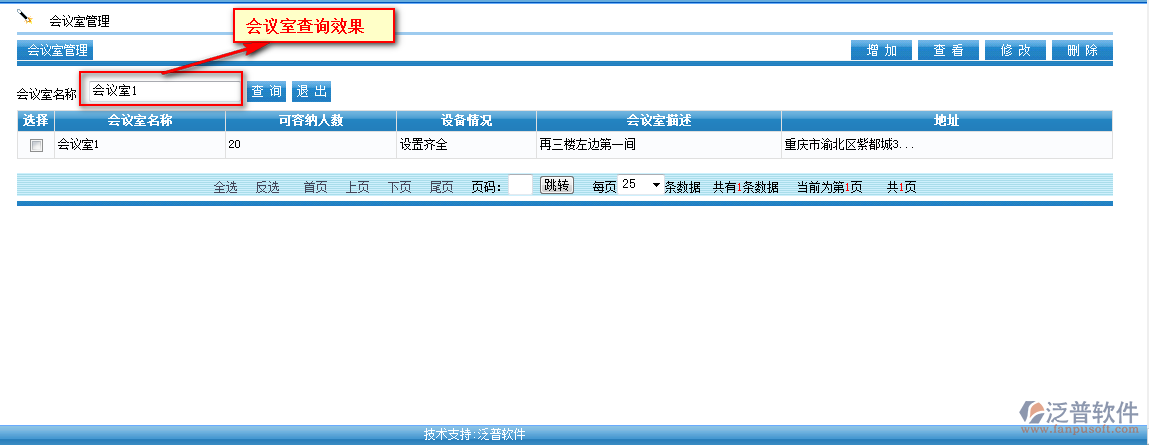
Task: Click the 地址 column header
Action: tap(947, 121)
